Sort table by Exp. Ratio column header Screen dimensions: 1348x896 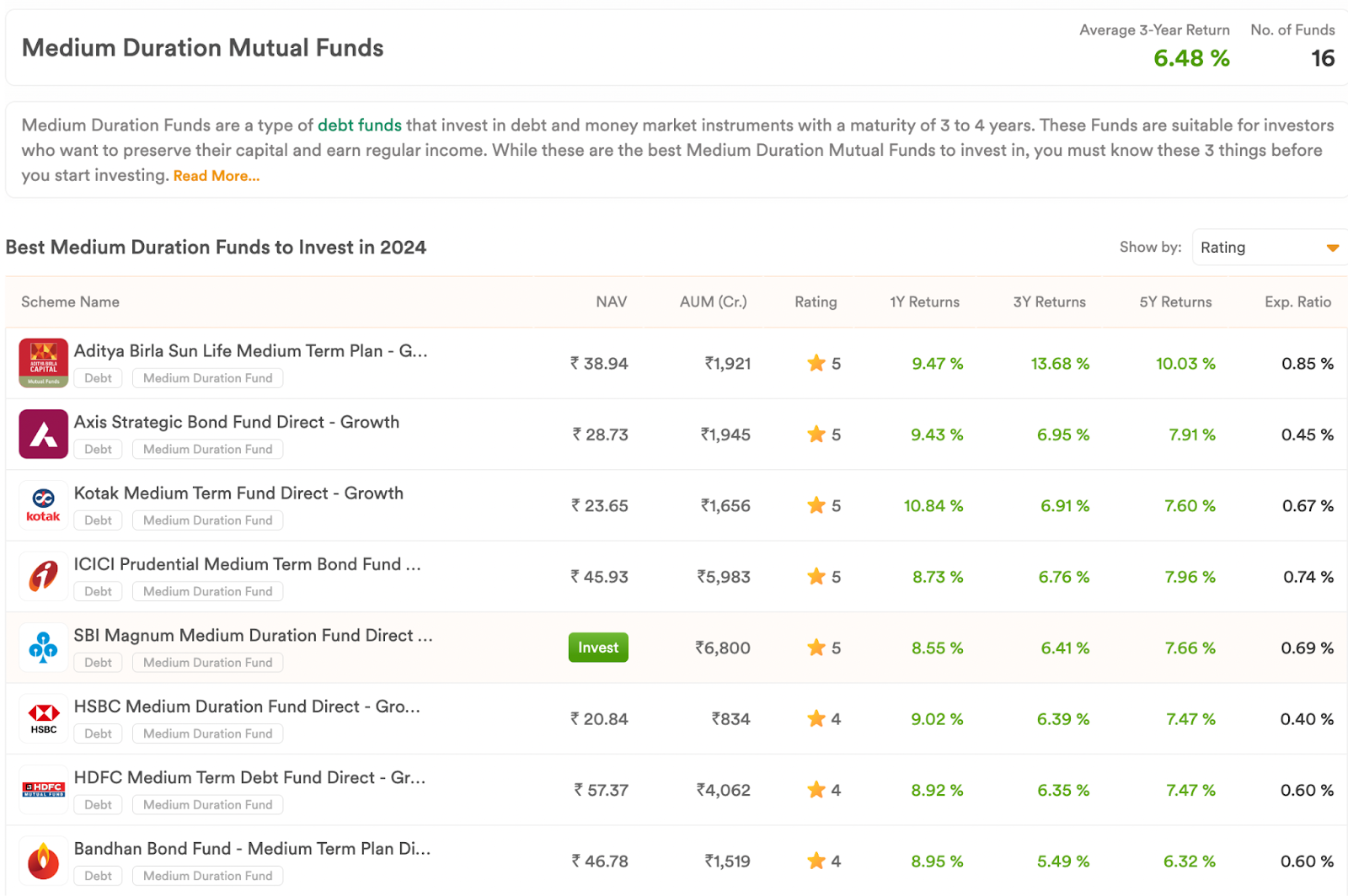[x=1297, y=301]
